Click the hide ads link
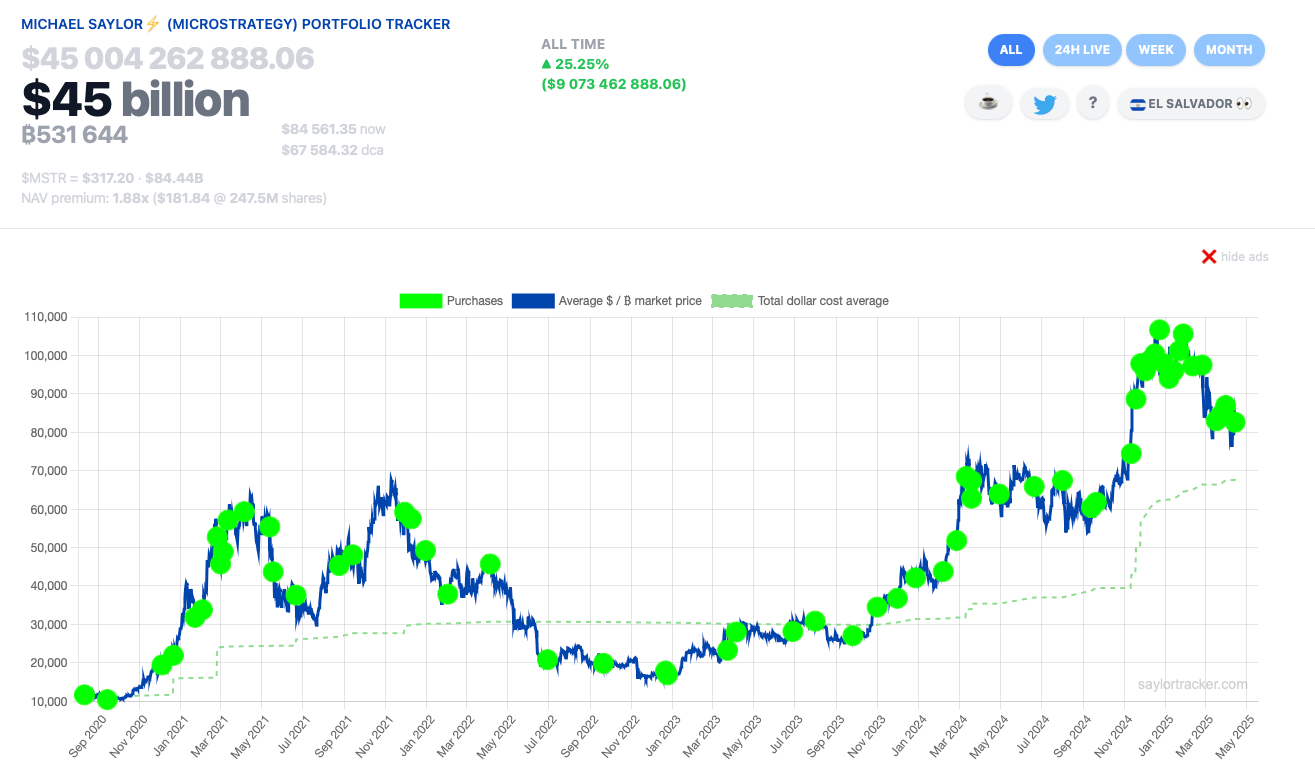Viewport: 1315px width, 768px height. (1244, 257)
